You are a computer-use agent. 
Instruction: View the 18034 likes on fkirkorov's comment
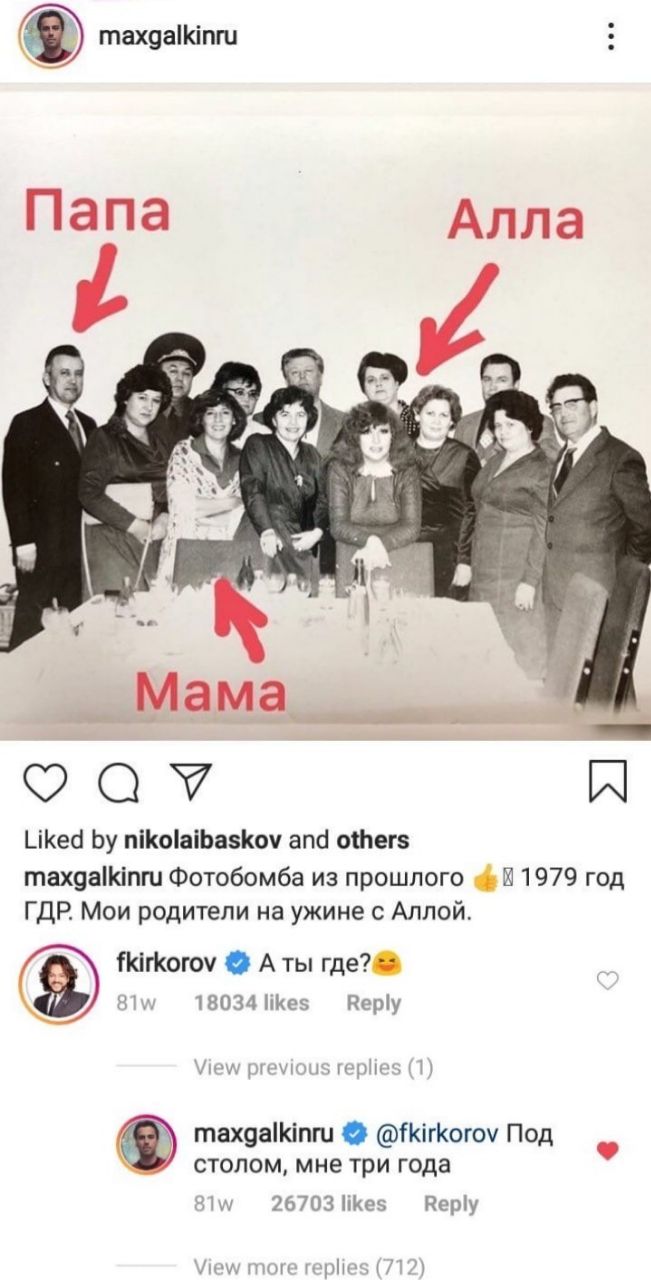click(x=250, y=1003)
